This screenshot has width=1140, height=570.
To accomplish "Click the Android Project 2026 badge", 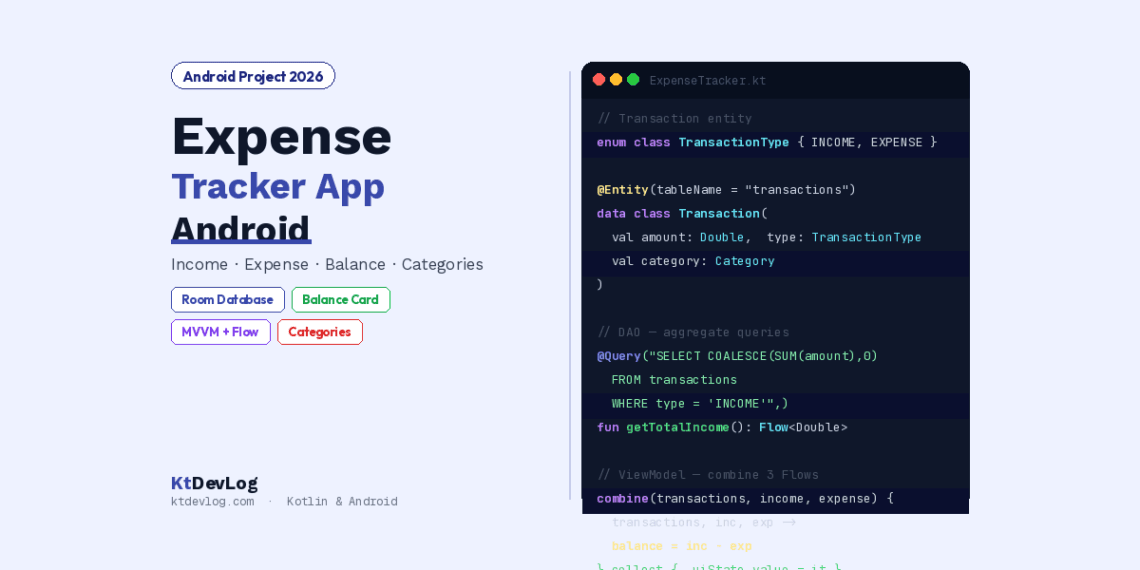I will tap(253, 76).
